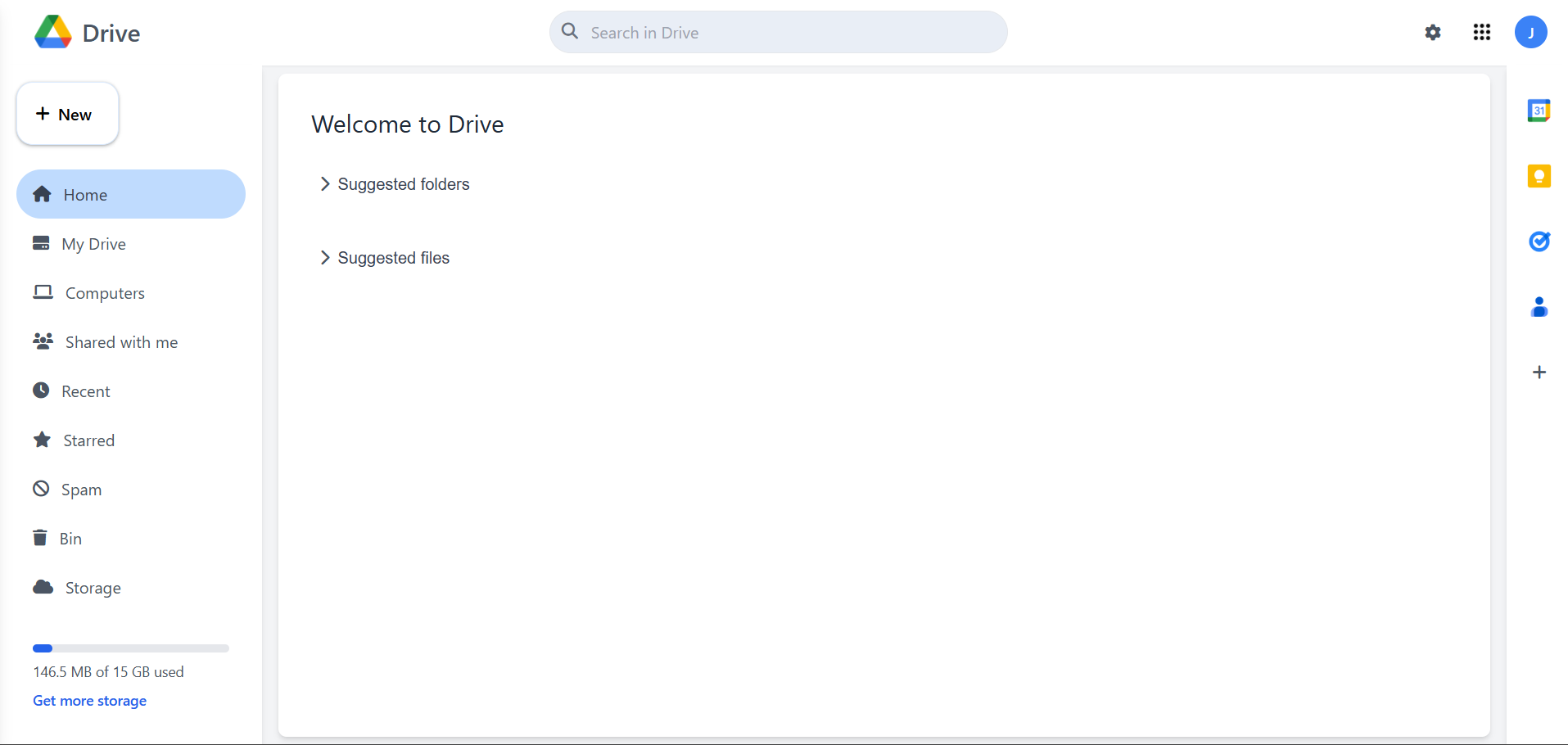Open the Computers section
The image size is (1568, 745).
tap(105, 292)
